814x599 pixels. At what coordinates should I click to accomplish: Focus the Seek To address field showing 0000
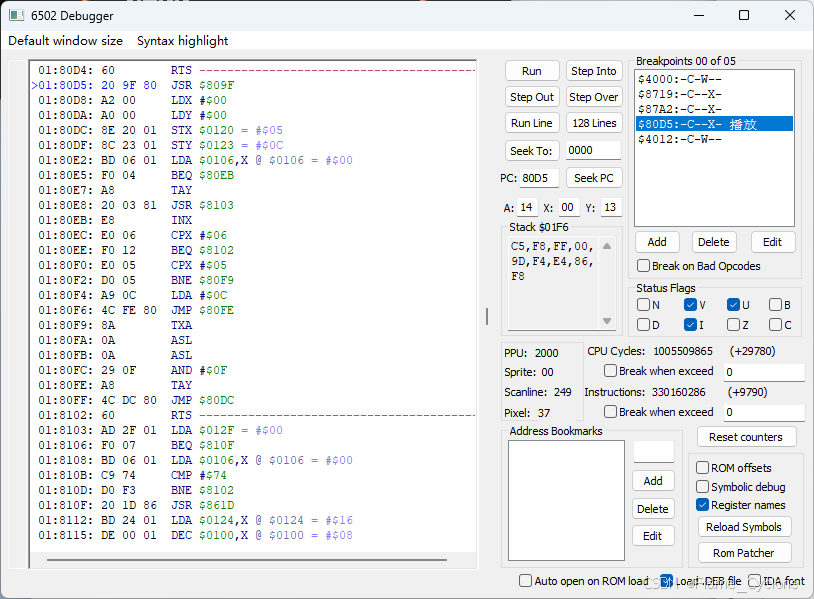(593, 151)
